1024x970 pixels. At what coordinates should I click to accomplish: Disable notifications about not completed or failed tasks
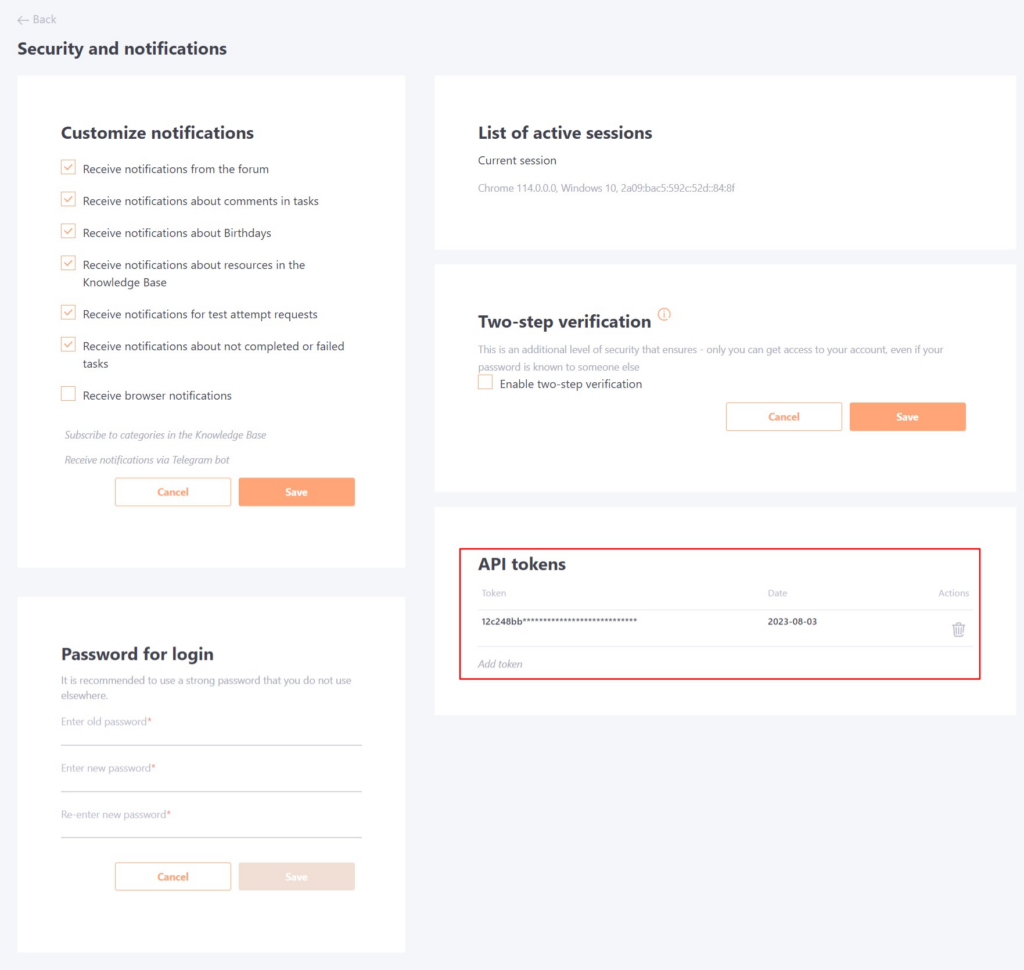coord(68,344)
